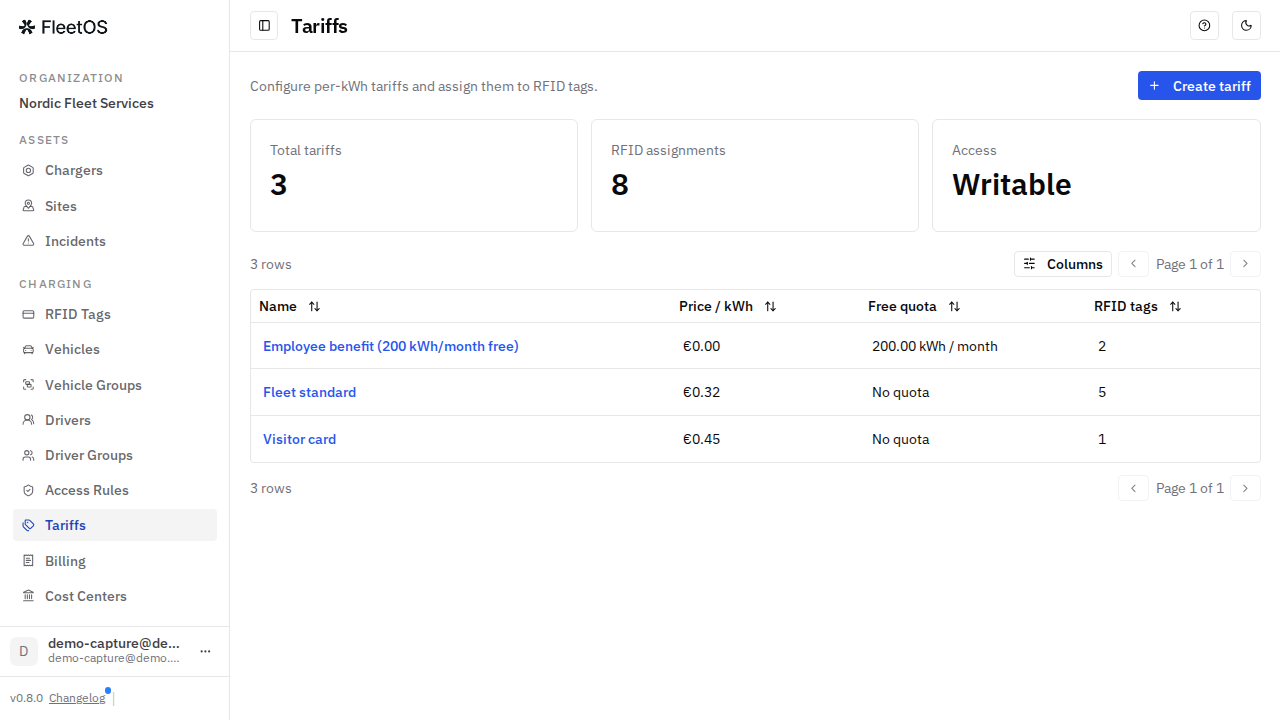The height and width of the screenshot is (720, 1280).
Task: Go to next page at bottom
Action: tap(1245, 488)
